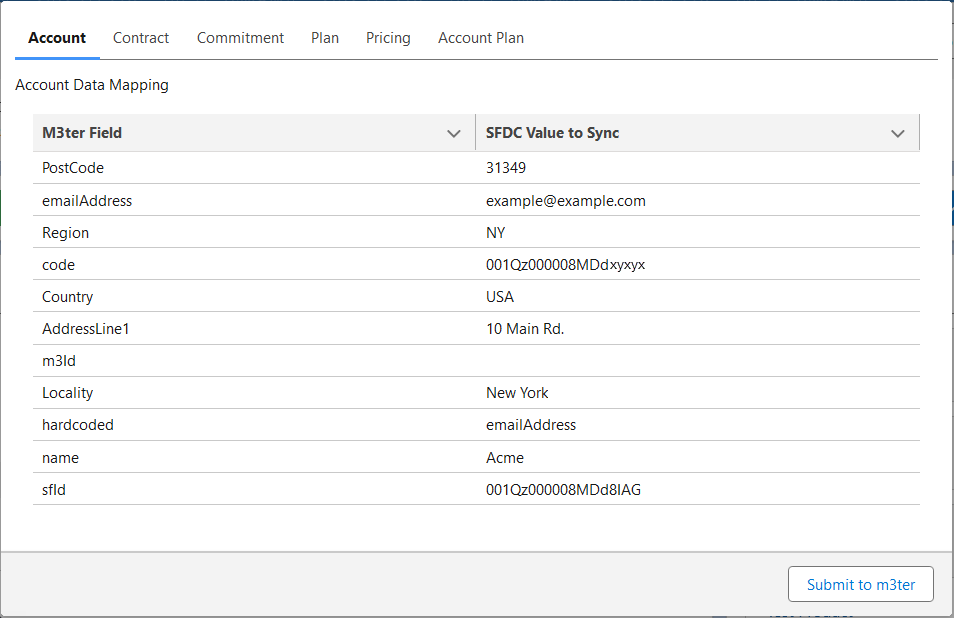Click the AddressLine1 value 10 Main Rd.

525,329
